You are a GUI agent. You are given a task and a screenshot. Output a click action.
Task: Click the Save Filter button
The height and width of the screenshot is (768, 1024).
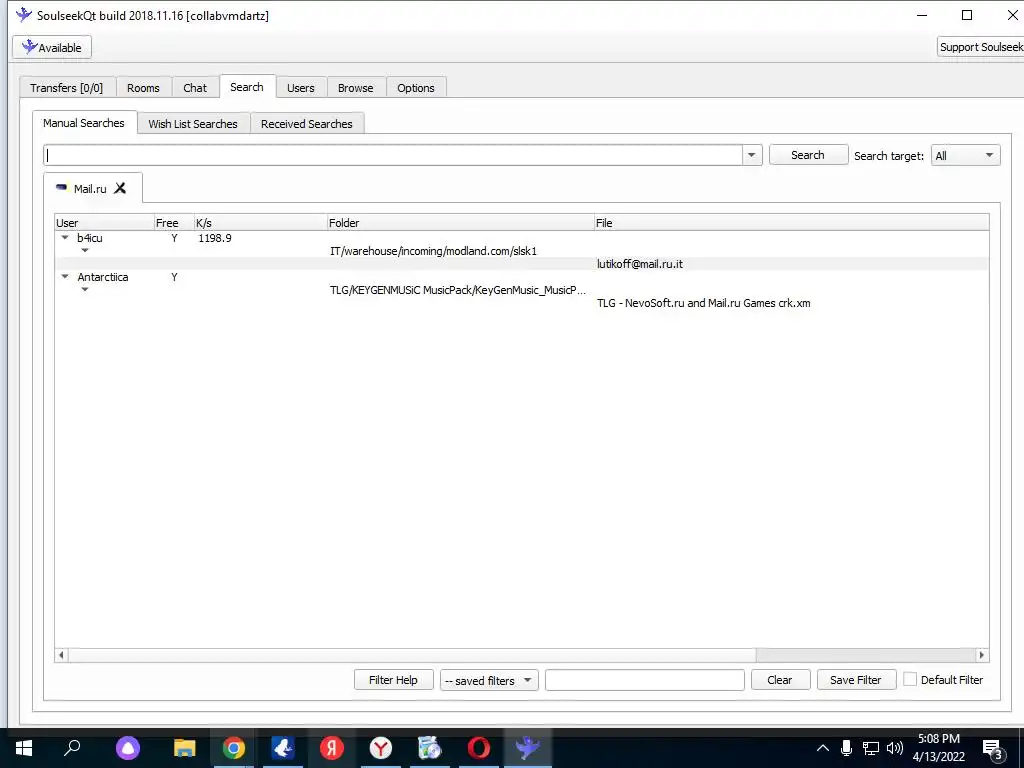point(856,680)
